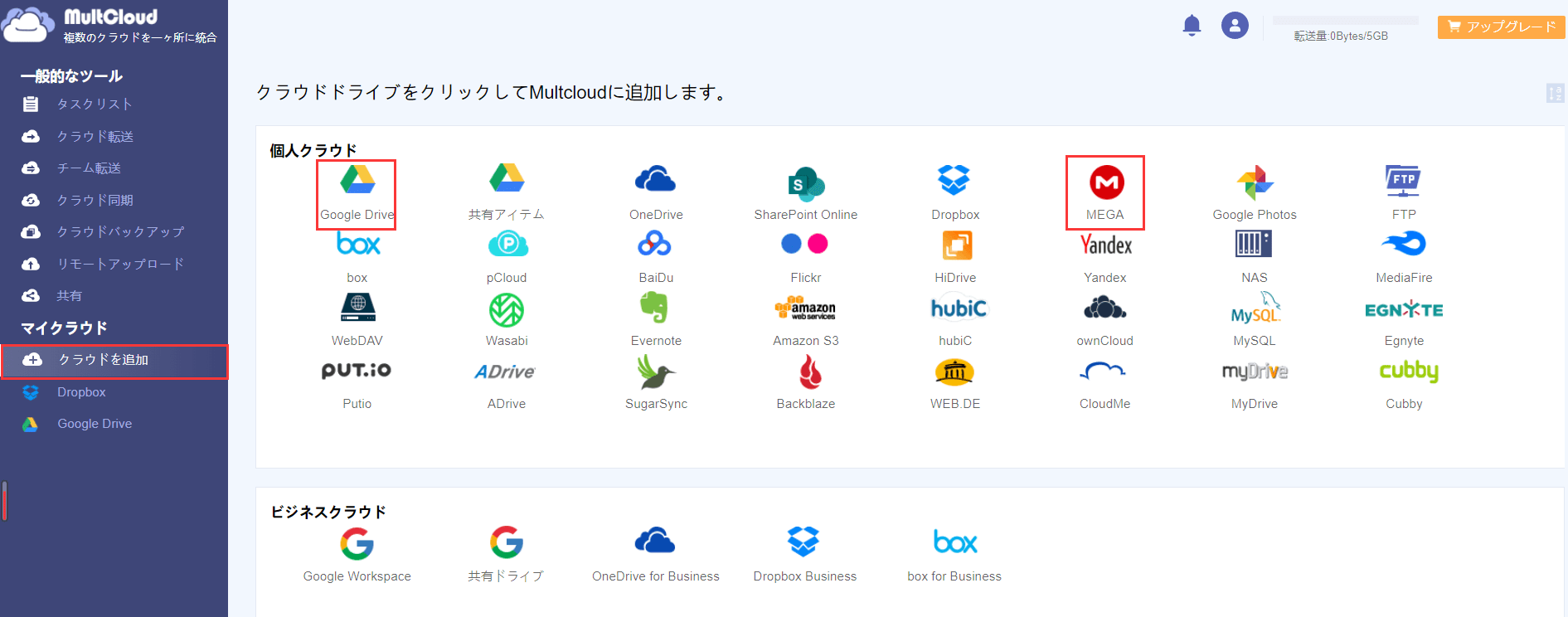
Task: Click the sidebar scrollbar handle
Action: [5, 501]
